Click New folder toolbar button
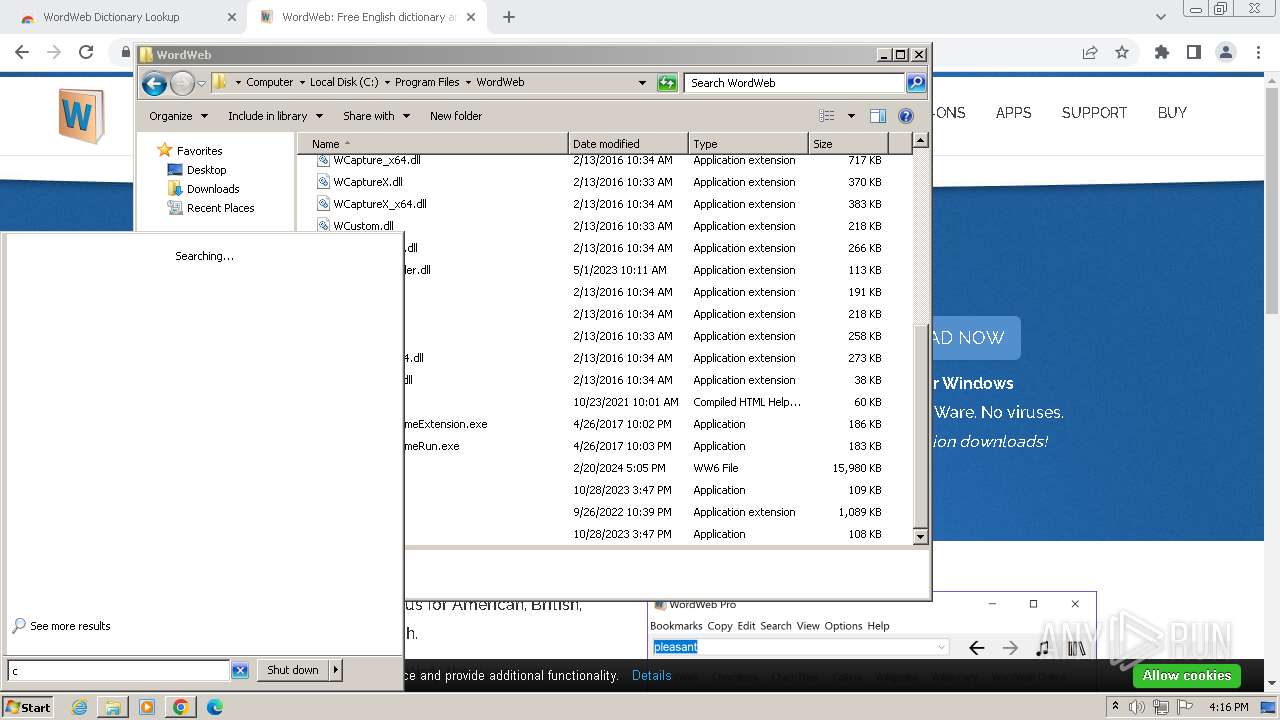 click(x=456, y=116)
